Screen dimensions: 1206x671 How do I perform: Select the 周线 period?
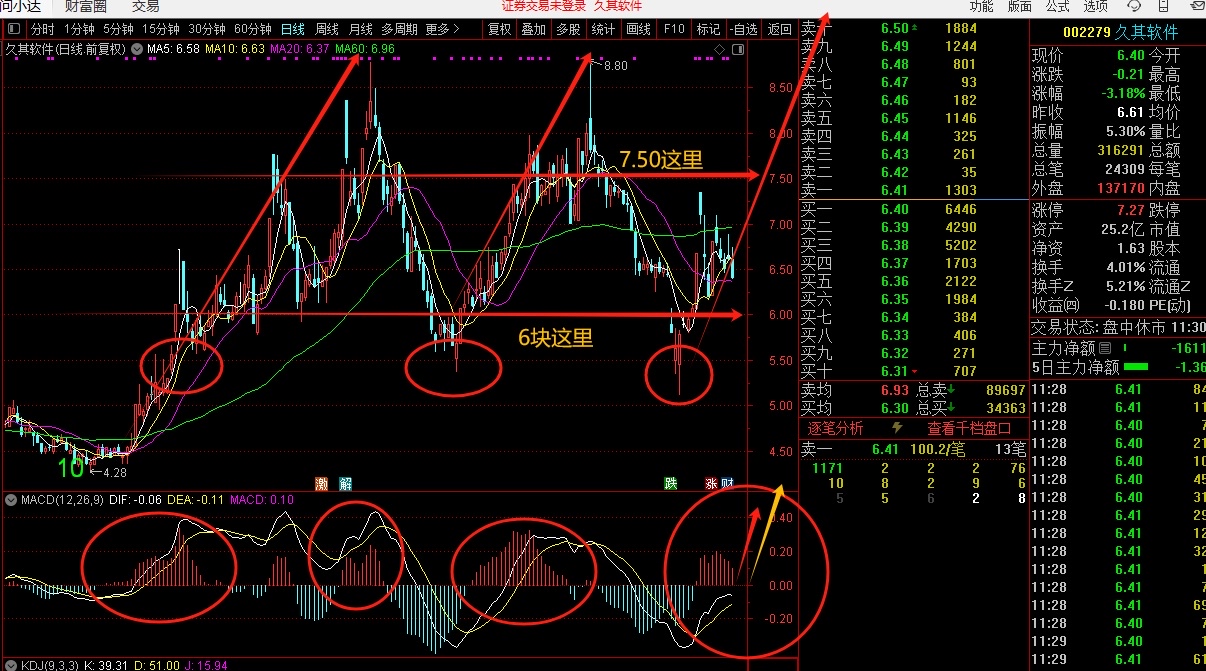pos(327,29)
